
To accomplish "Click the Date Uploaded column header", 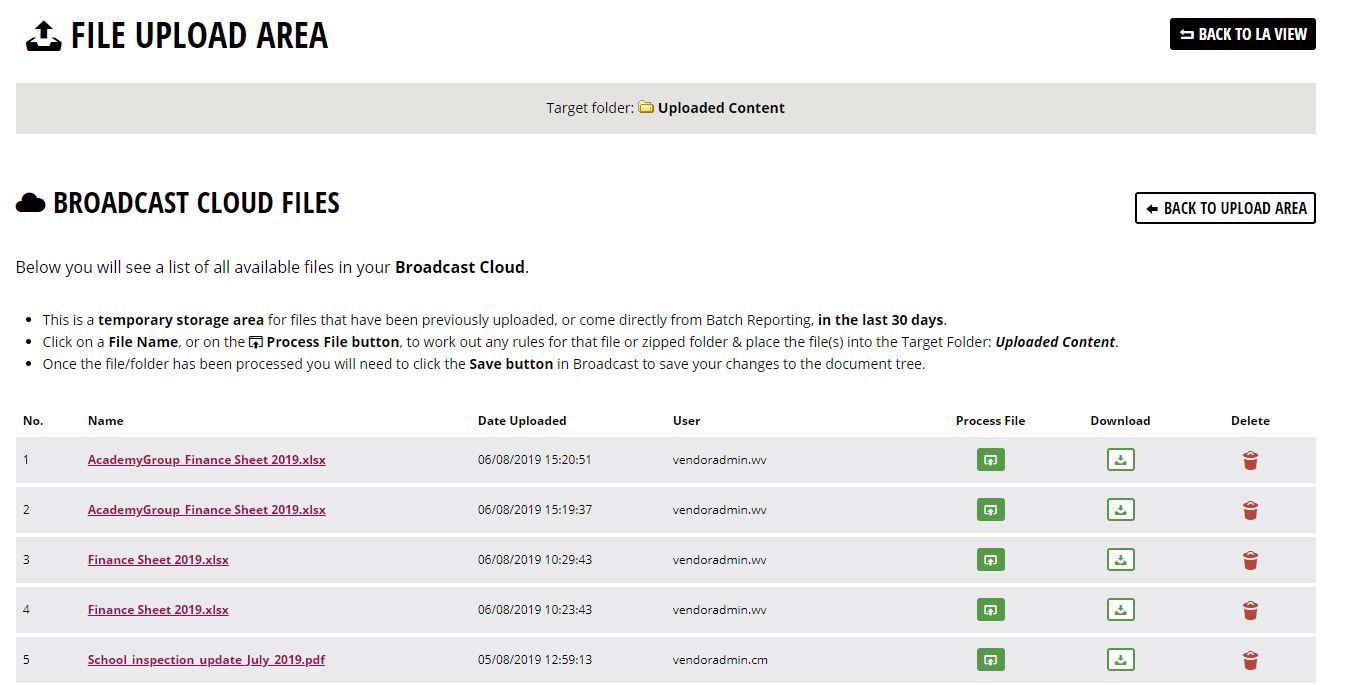I will click(x=522, y=421).
